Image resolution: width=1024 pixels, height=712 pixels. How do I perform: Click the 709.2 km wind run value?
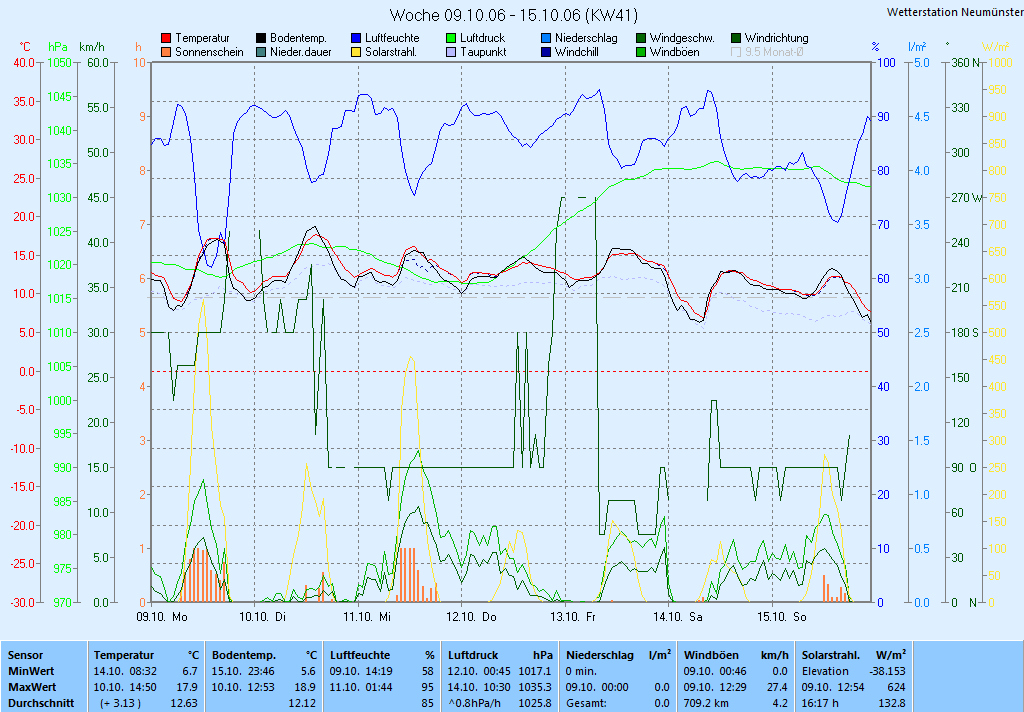pos(708,704)
